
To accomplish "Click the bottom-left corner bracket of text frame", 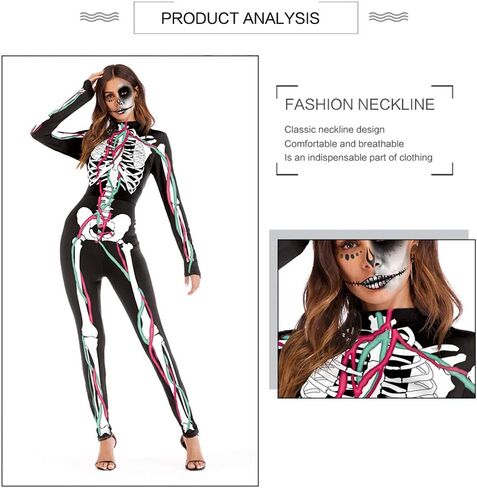I will (x=286, y=169).
